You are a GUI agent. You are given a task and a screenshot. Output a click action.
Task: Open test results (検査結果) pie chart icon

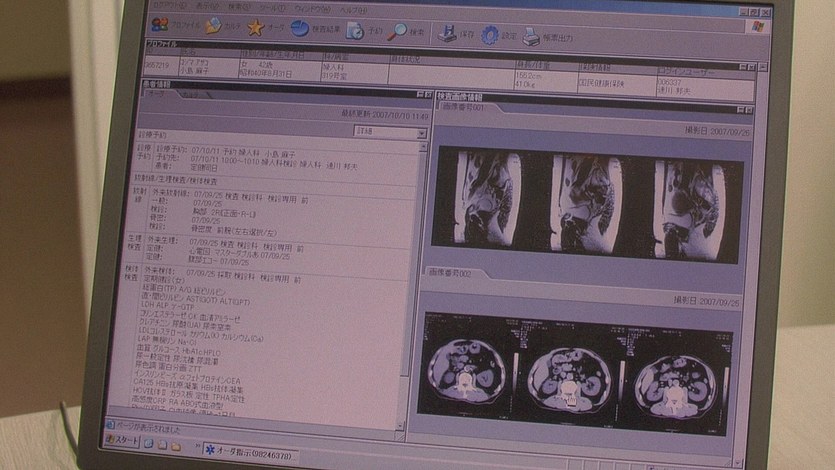pos(301,28)
